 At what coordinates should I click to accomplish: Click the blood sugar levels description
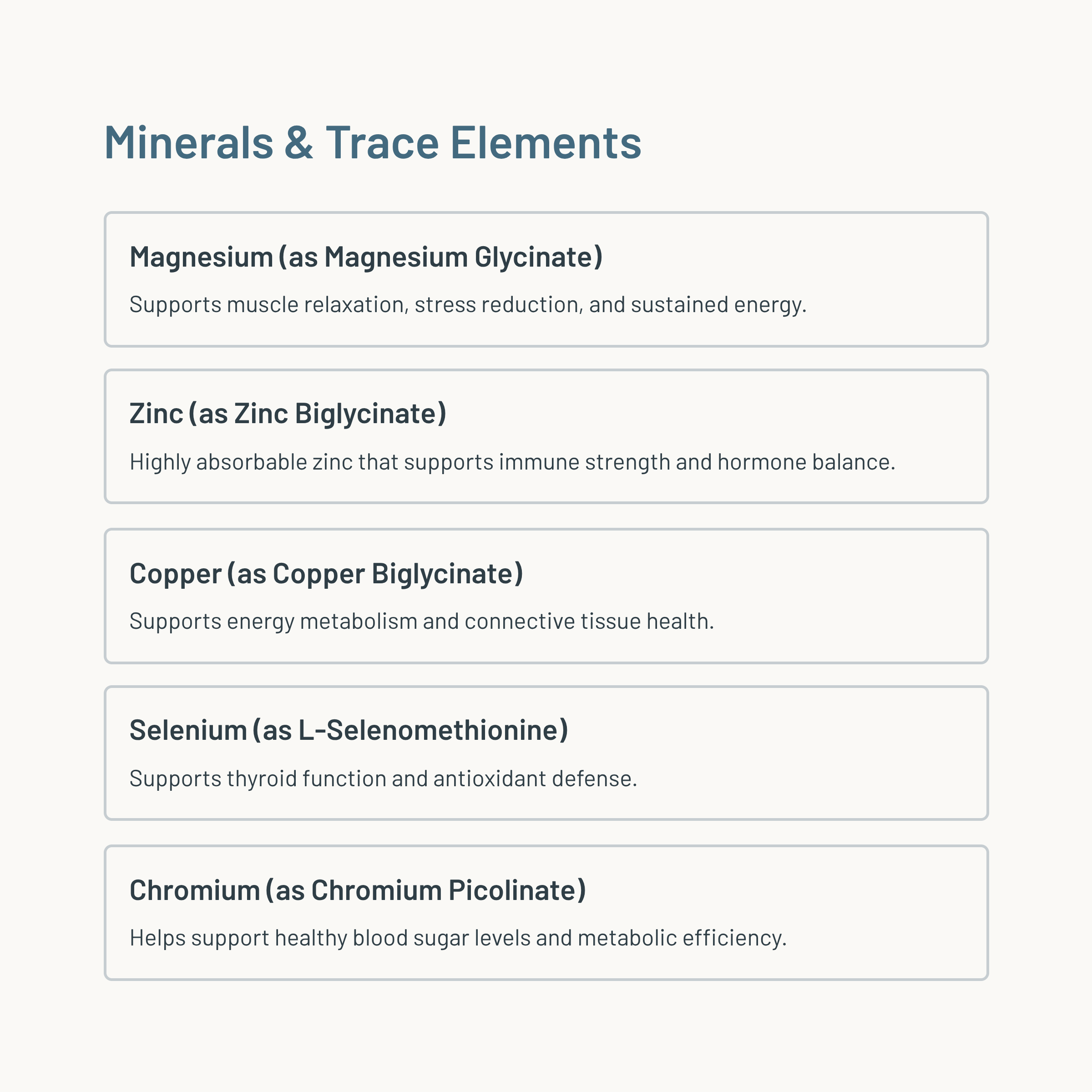tap(458, 938)
